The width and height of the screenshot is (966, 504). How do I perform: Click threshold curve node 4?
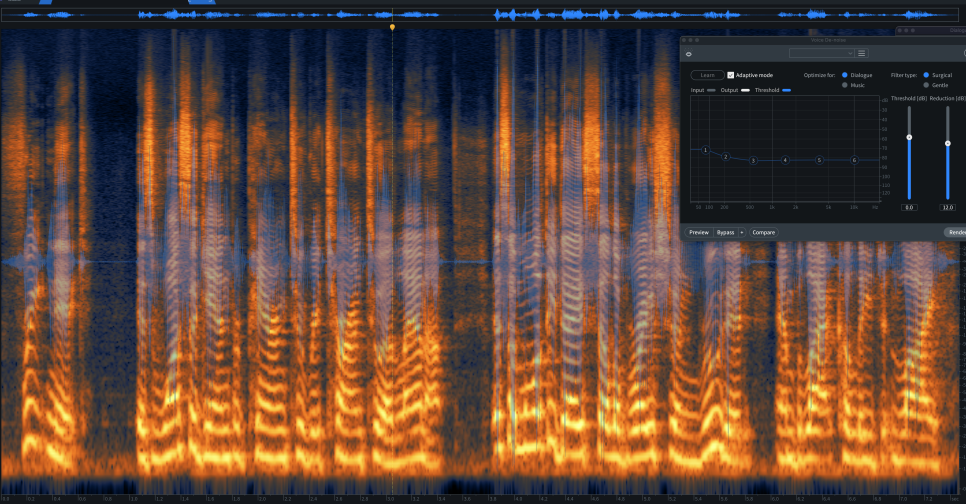[x=785, y=160]
